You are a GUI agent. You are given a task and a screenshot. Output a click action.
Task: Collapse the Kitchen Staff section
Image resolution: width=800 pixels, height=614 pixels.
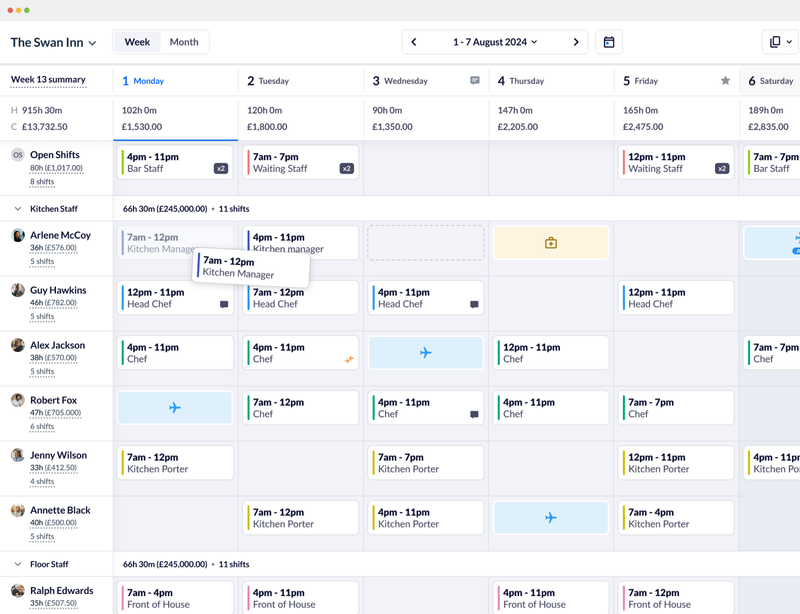click(x=18, y=208)
